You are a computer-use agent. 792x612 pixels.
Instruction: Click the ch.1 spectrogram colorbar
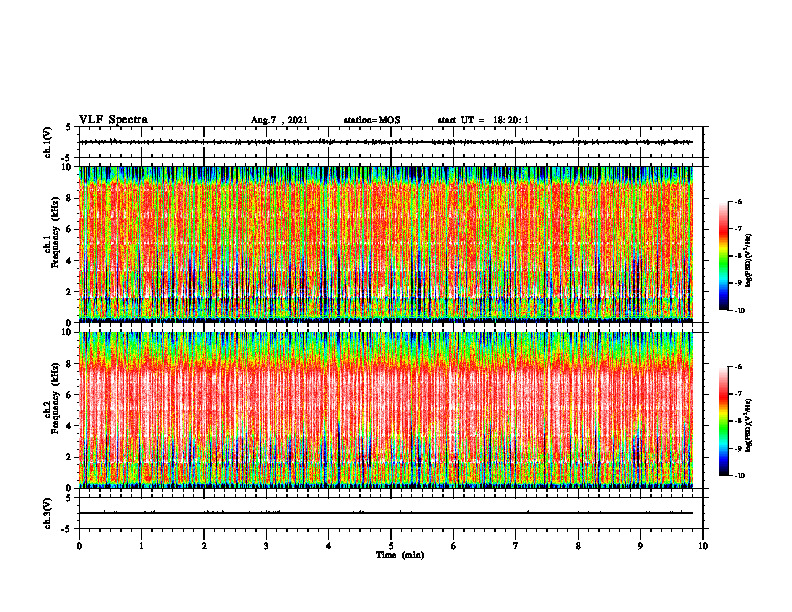point(723,256)
